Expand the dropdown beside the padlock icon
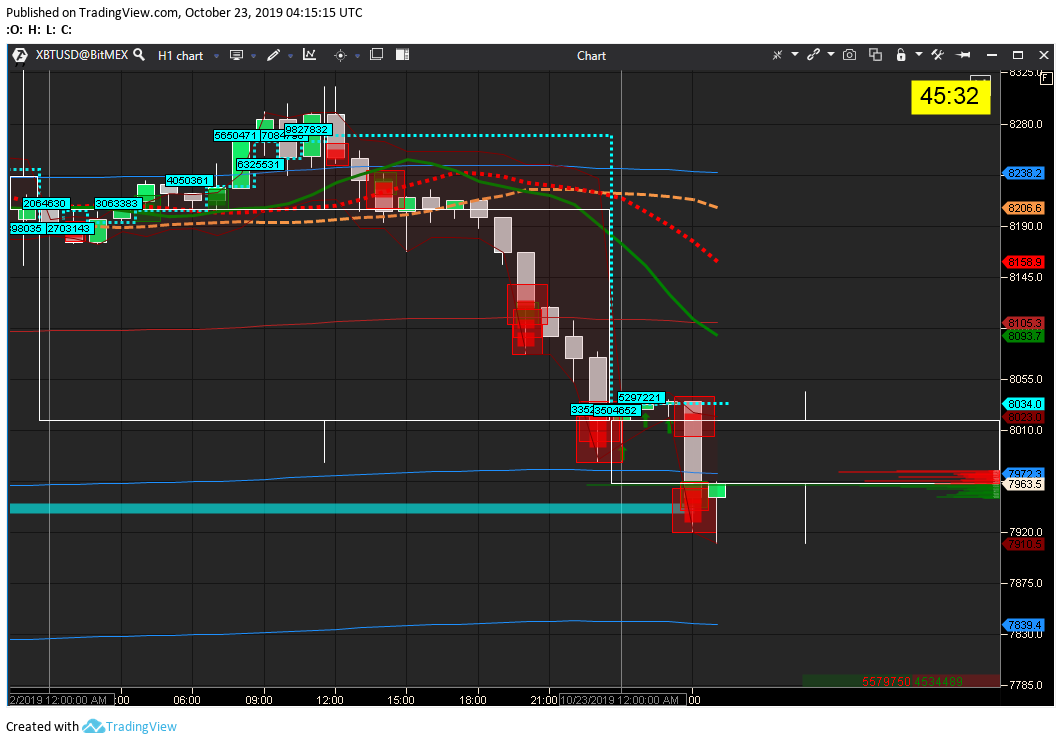Screen dimensions: 1062x744 [918, 54]
